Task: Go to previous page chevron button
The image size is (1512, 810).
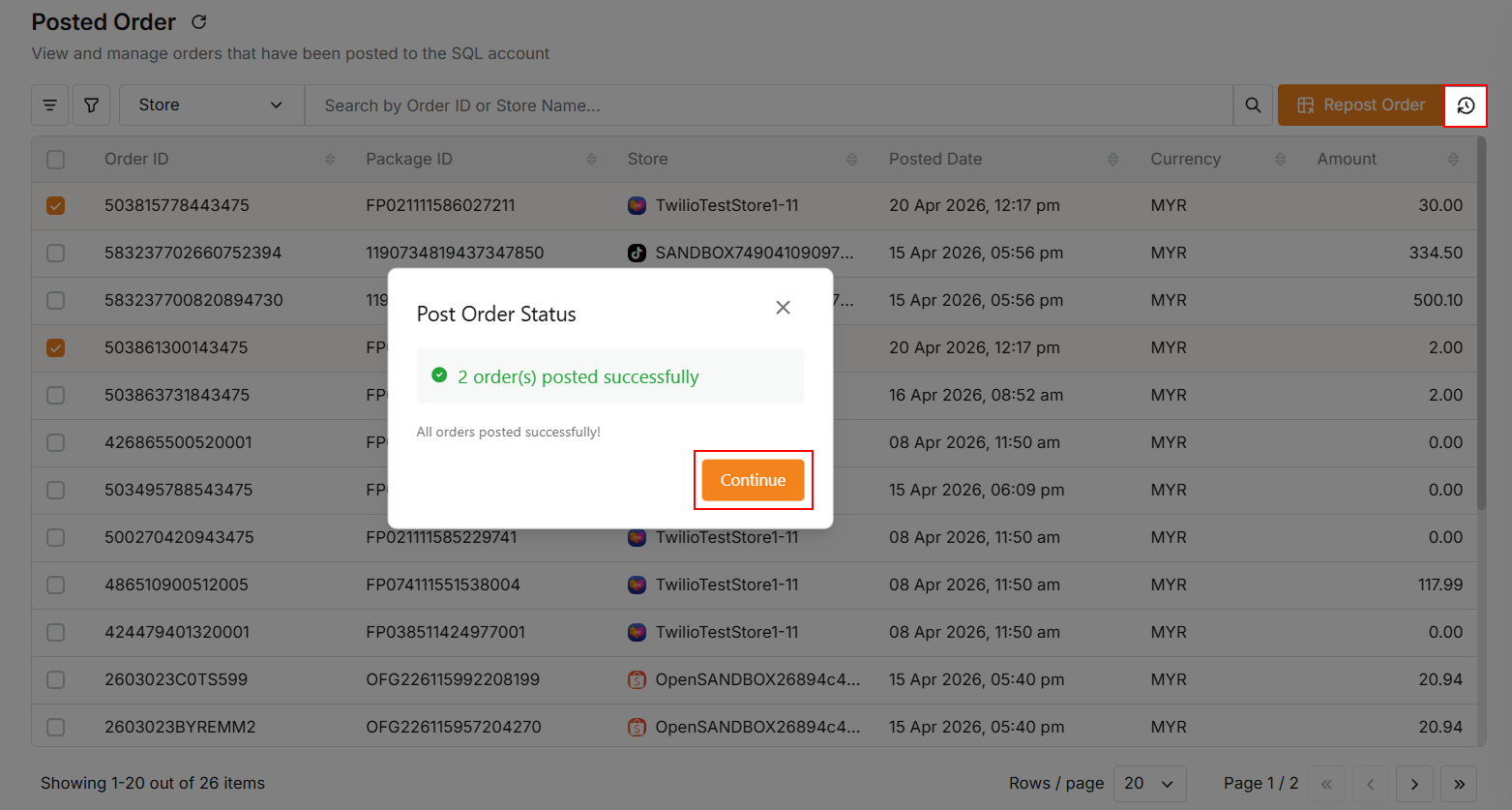Action: tap(1371, 784)
